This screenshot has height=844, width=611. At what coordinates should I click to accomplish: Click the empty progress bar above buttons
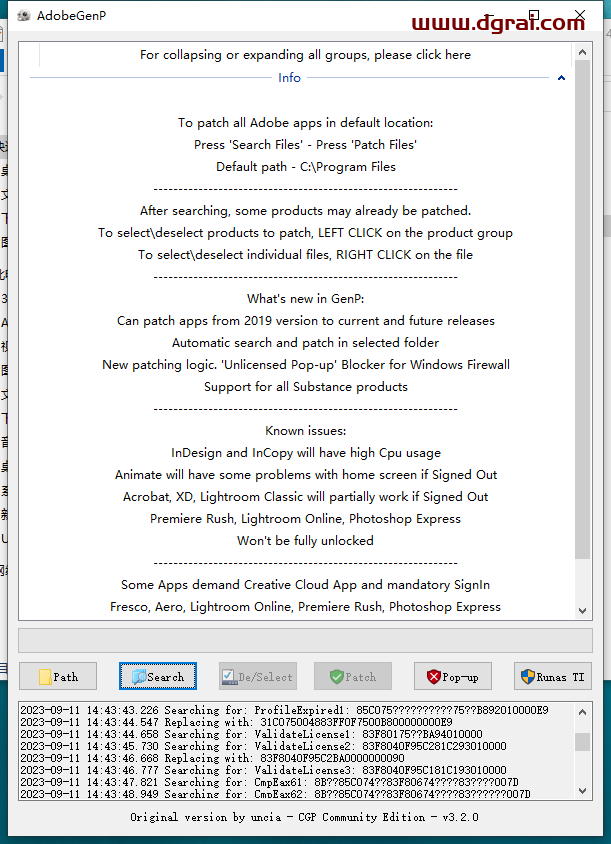click(x=305, y=641)
